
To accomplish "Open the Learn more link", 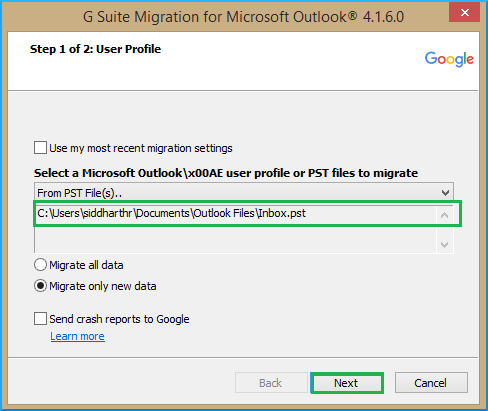I will (x=77, y=336).
